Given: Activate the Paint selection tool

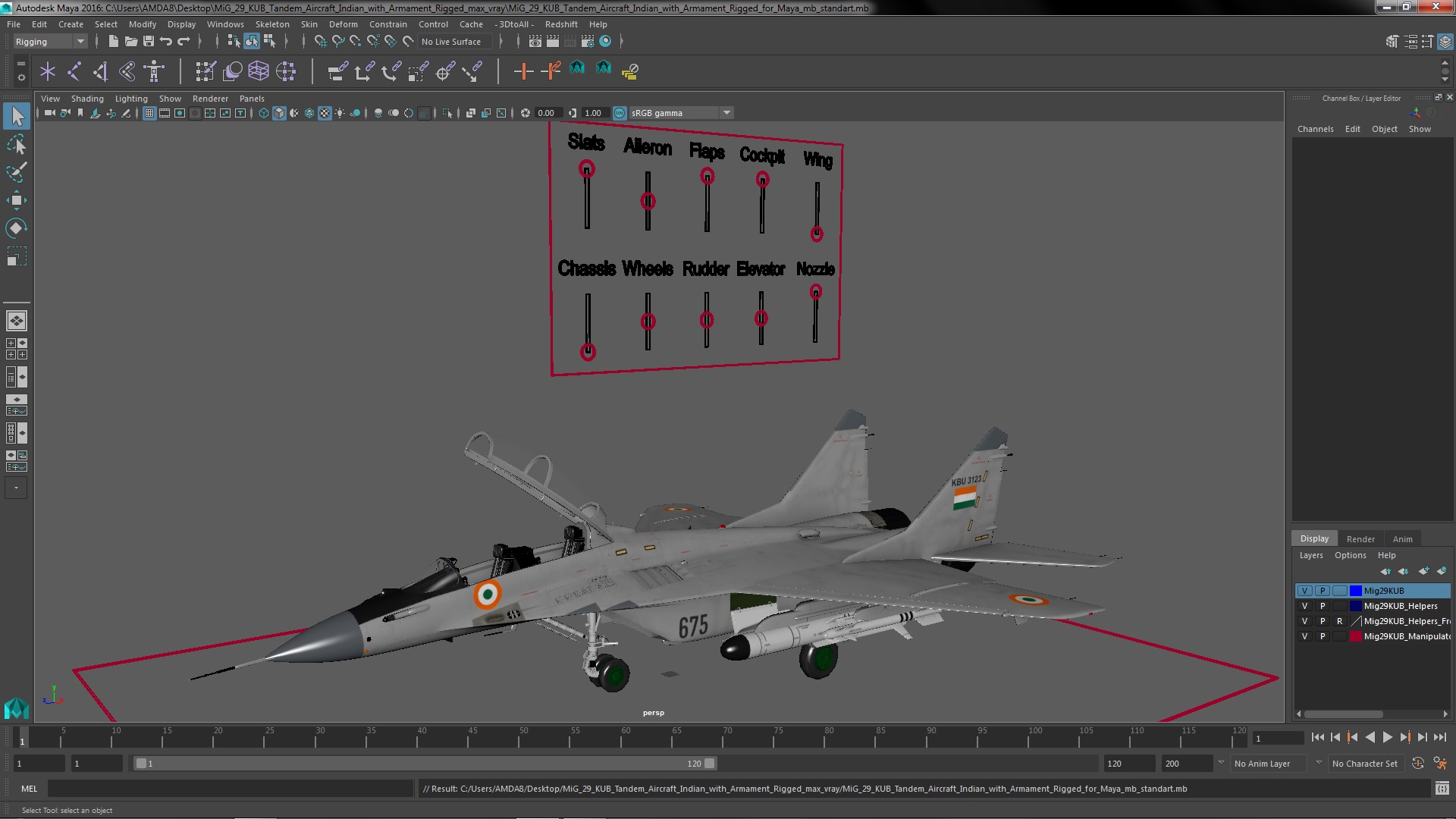Looking at the screenshot, I should (x=17, y=172).
